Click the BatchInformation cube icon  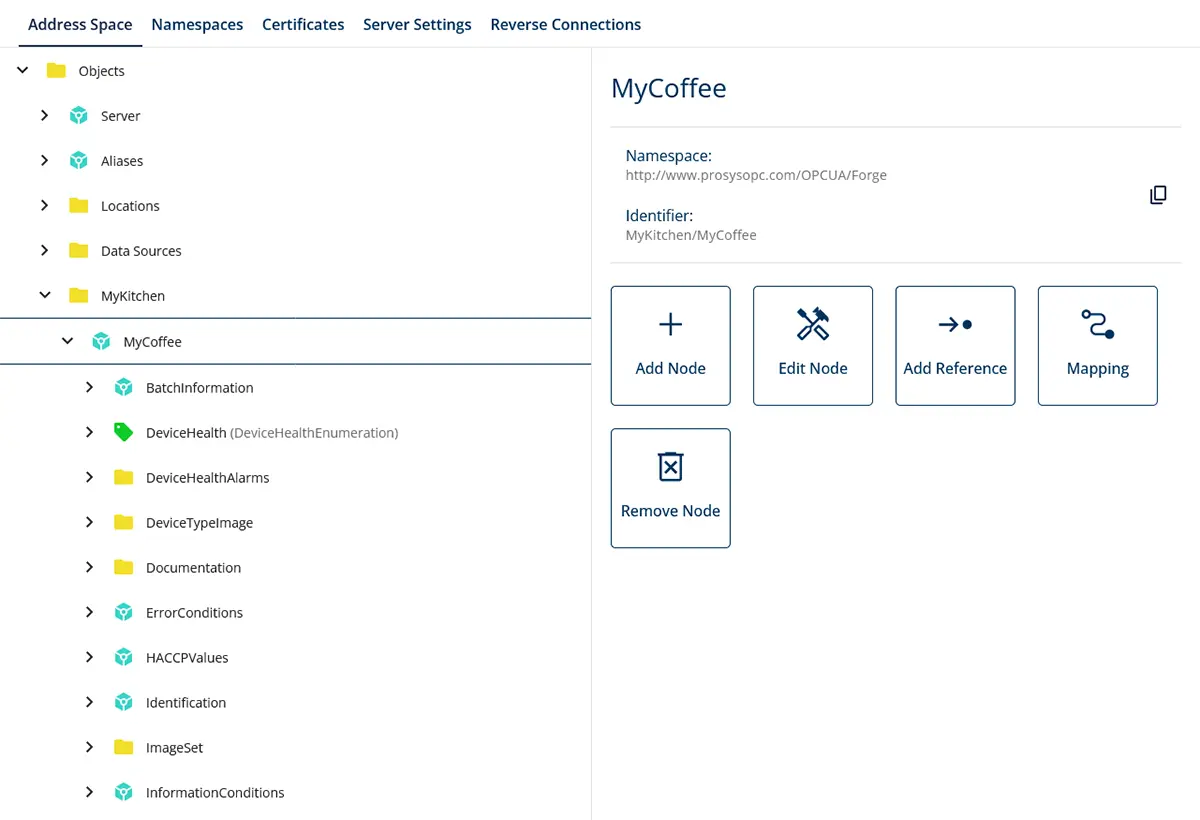coord(124,388)
